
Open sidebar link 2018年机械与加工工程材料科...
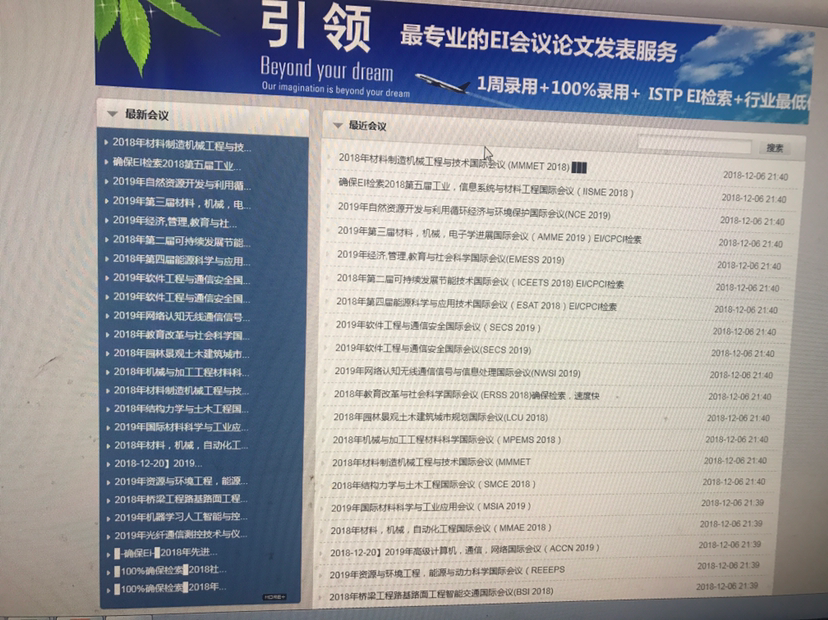pyautogui.click(x=181, y=372)
